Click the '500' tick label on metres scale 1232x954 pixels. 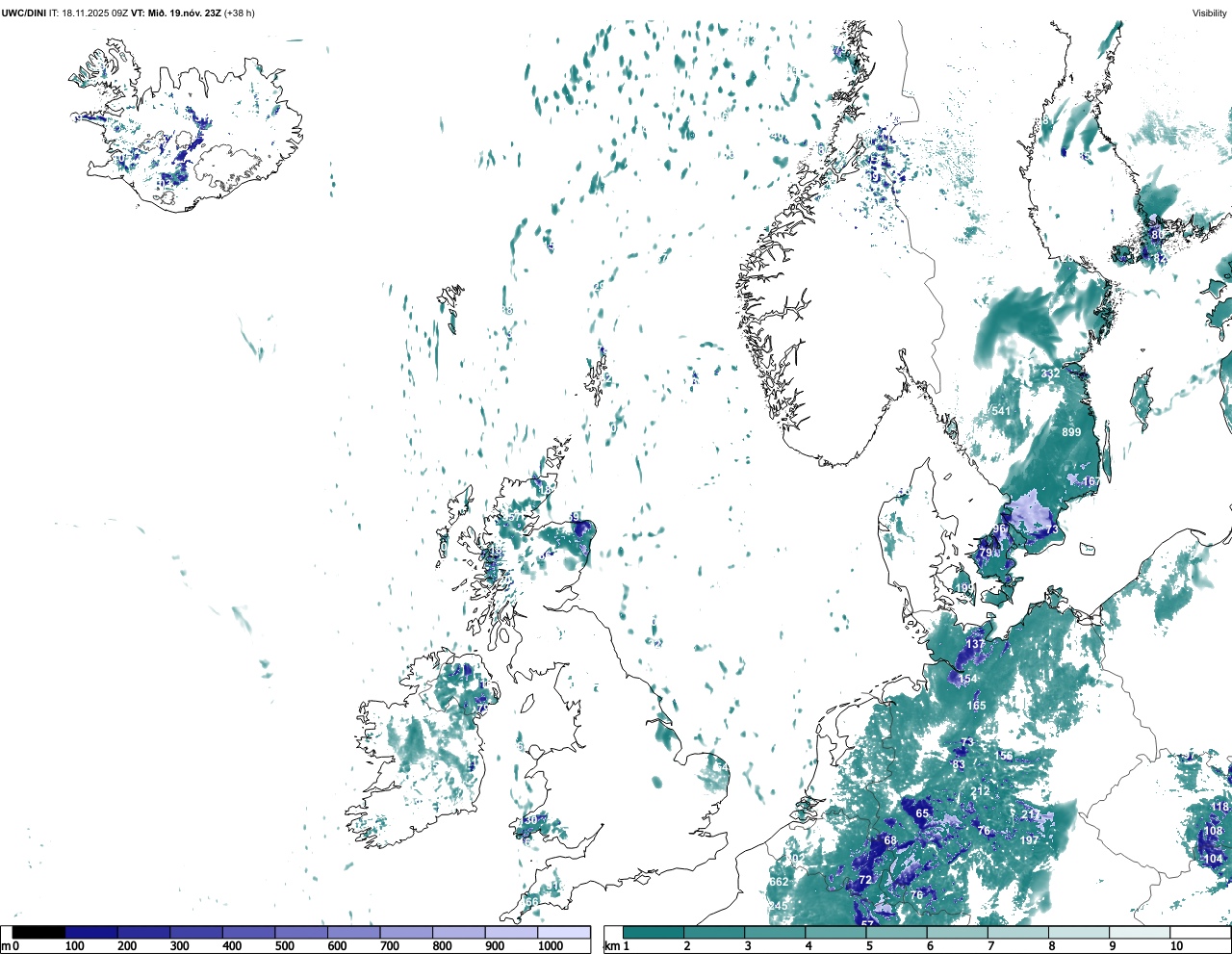[x=285, y=946]
